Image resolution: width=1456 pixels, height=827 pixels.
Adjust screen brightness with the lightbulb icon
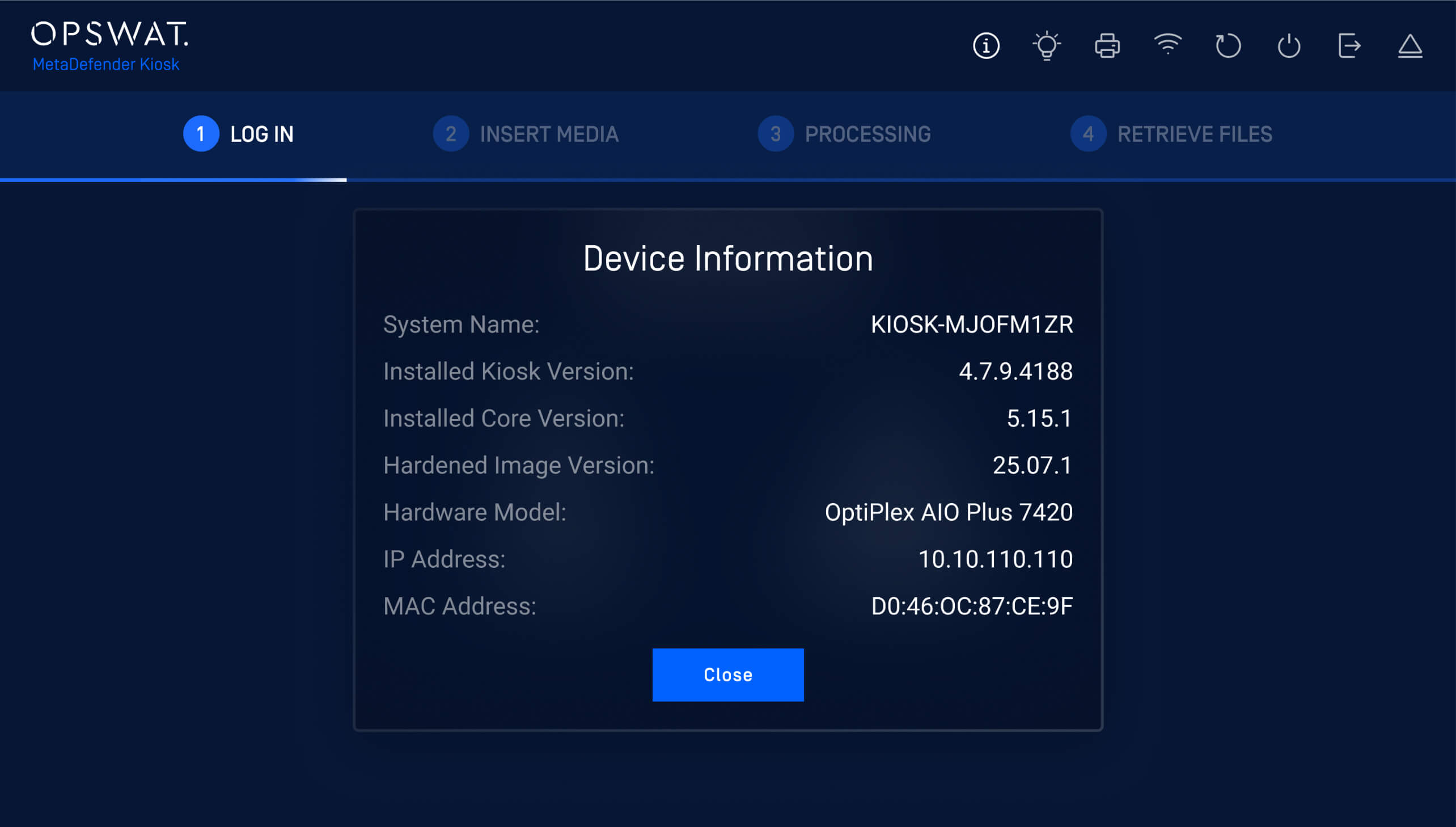tap(1047, 46)
